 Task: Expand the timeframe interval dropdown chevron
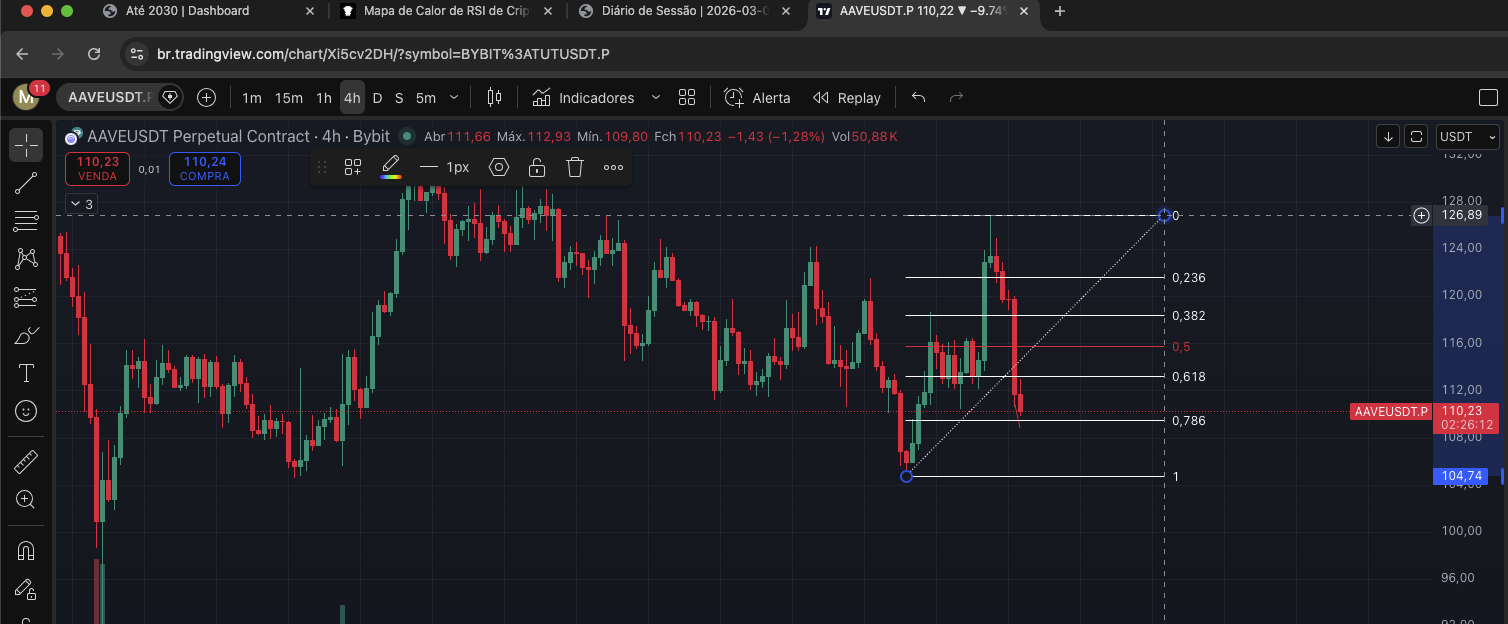pyautogui.click(x=454, y=98)
